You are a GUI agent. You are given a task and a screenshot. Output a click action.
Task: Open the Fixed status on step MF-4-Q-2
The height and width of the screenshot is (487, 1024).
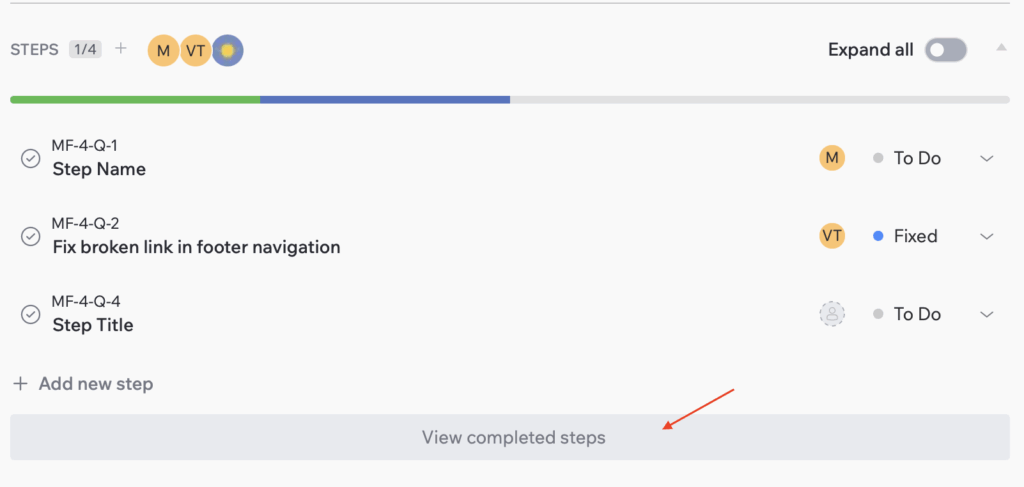[906, 236]
